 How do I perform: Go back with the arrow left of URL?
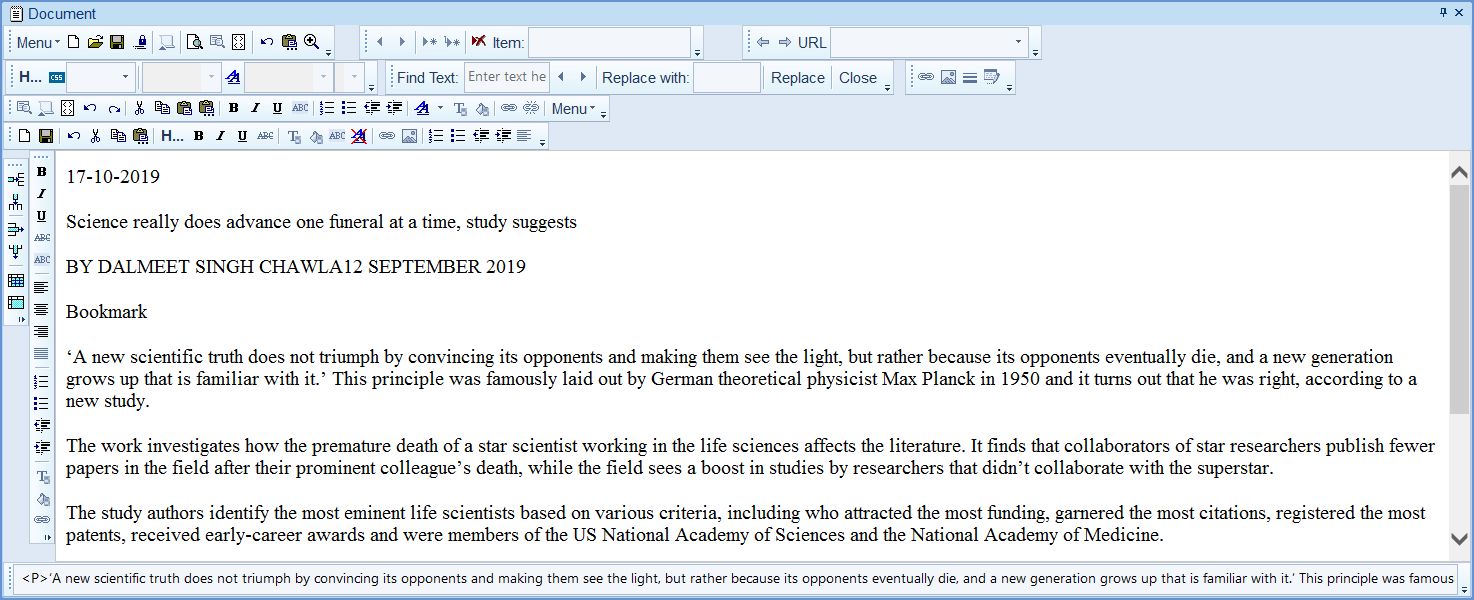coord(763,42)
